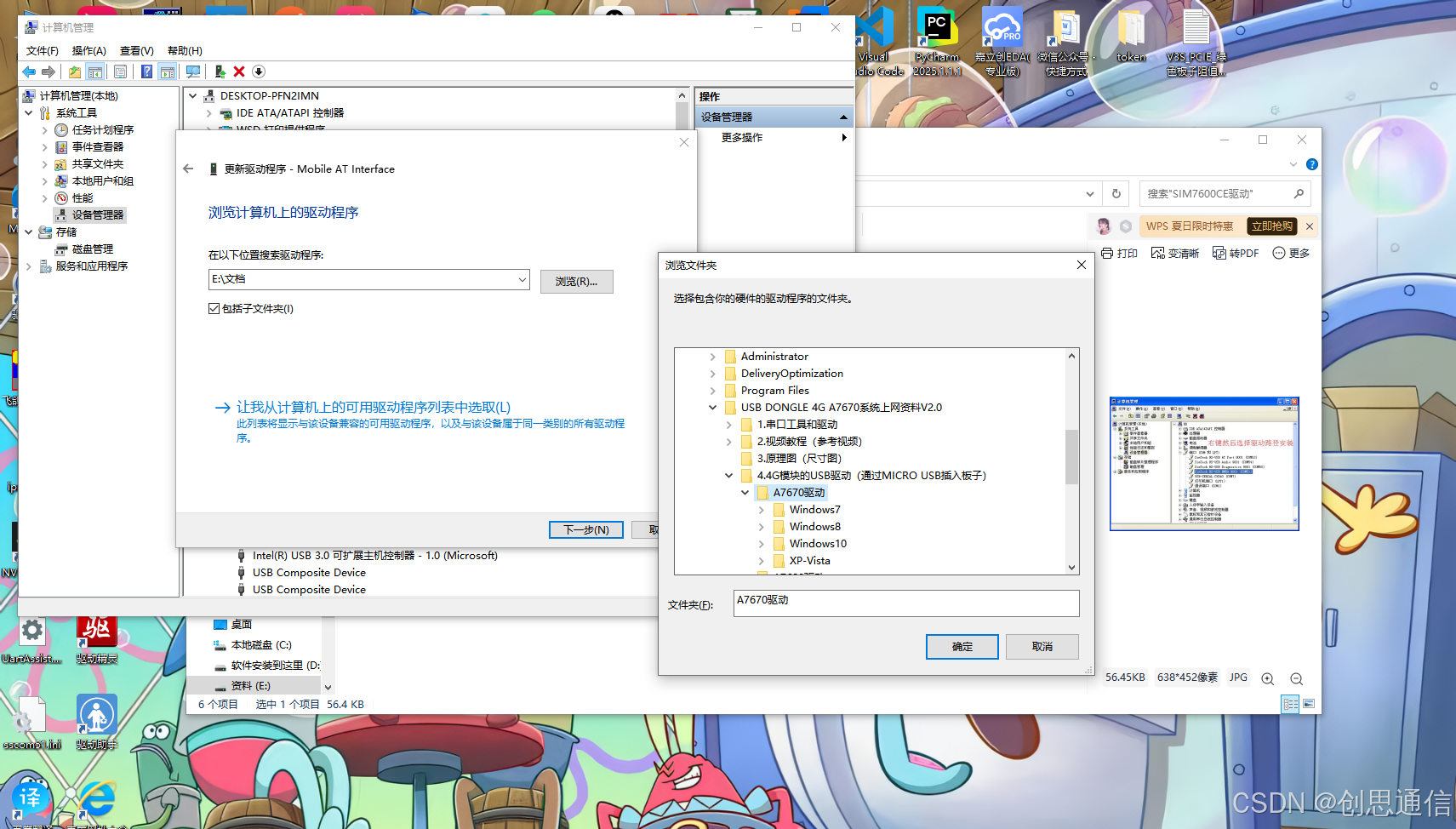Click the blue help question mark toolbar icon
Viewport: 1456px width, 829px height.
coord(146,72)
